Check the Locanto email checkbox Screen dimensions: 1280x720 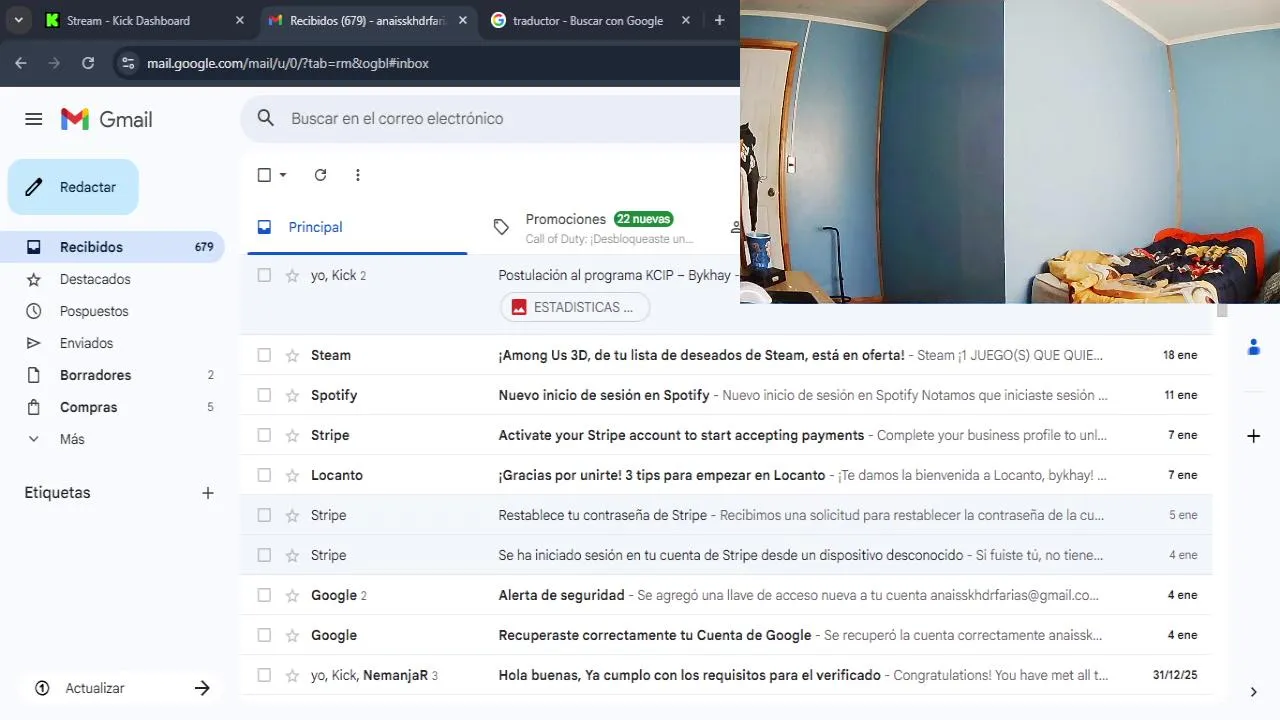pos(264,475)
